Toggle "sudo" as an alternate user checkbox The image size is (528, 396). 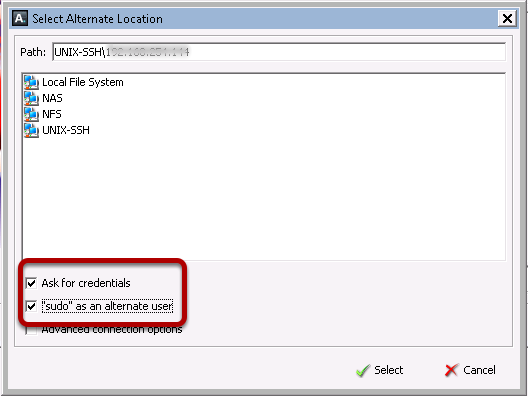(31, 306)
